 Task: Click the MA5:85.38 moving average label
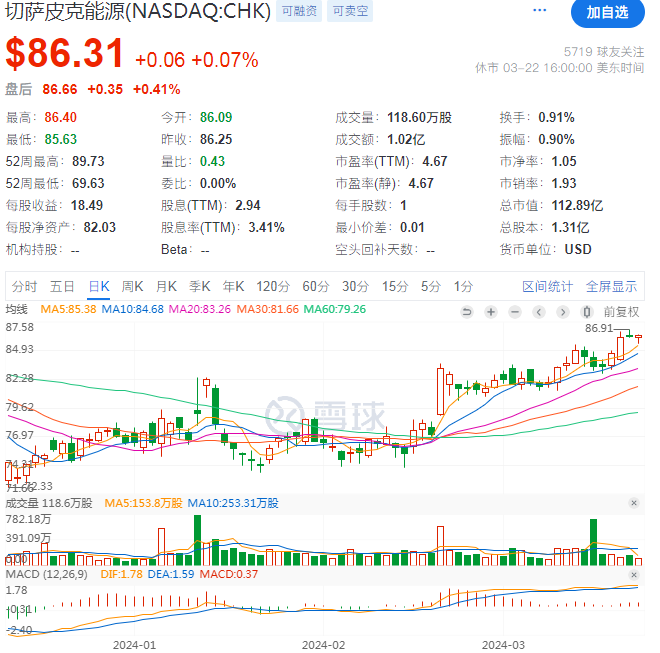pos(68,309)
